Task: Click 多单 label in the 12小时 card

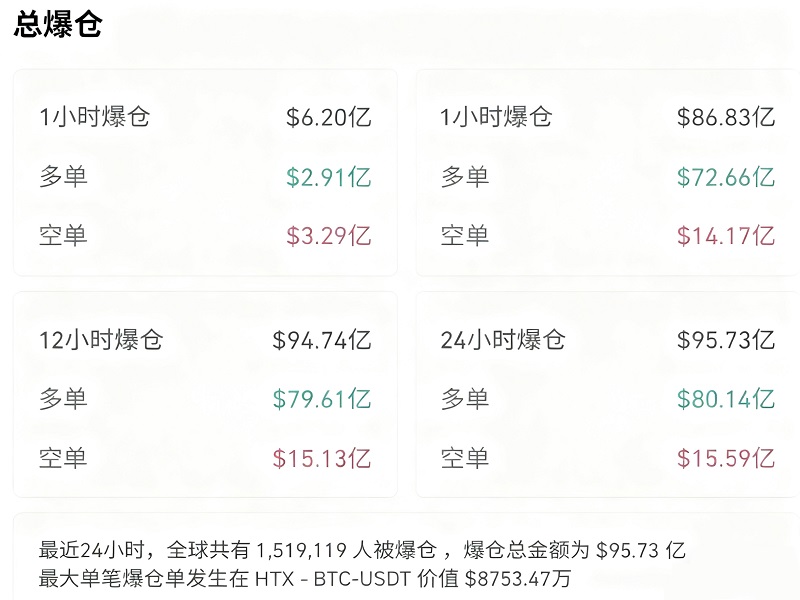Action: click(63, 399)
